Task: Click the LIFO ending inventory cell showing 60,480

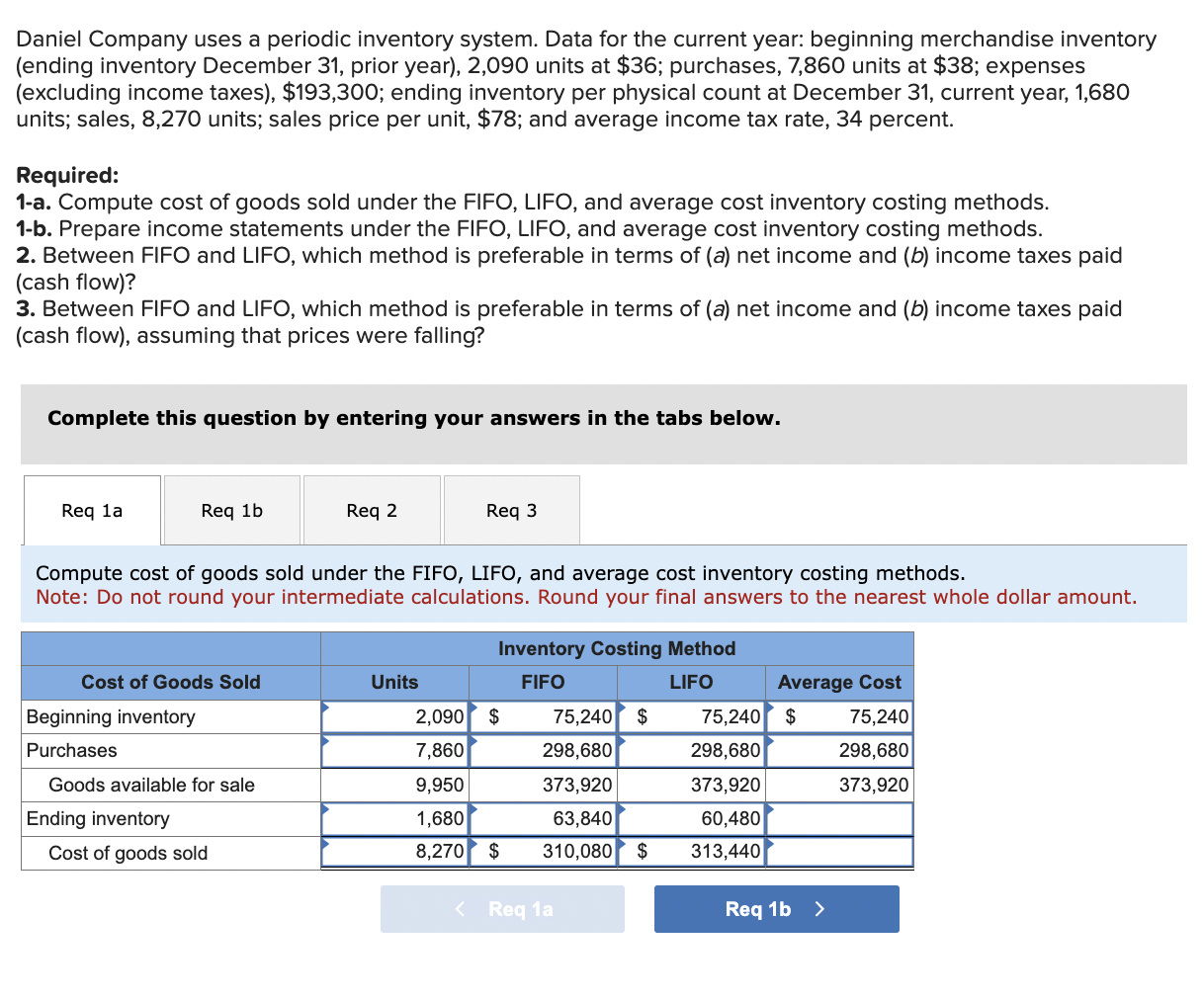Action: 692,818
